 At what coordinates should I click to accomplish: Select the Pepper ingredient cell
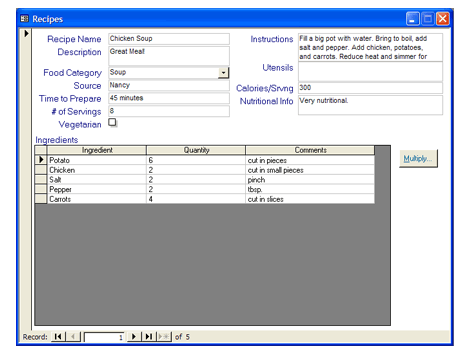97,189
